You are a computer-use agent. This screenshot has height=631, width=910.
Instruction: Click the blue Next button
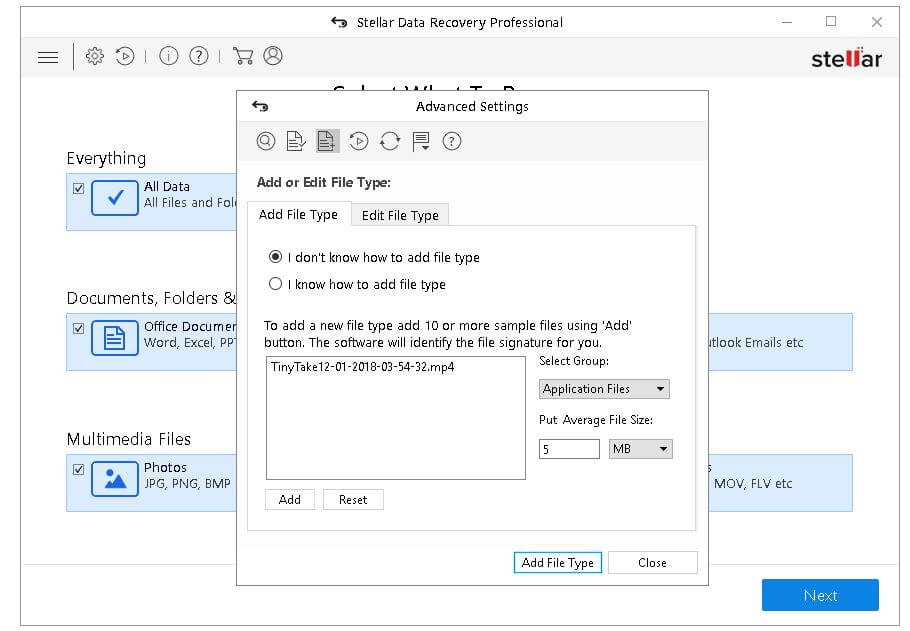pos(820,595)
